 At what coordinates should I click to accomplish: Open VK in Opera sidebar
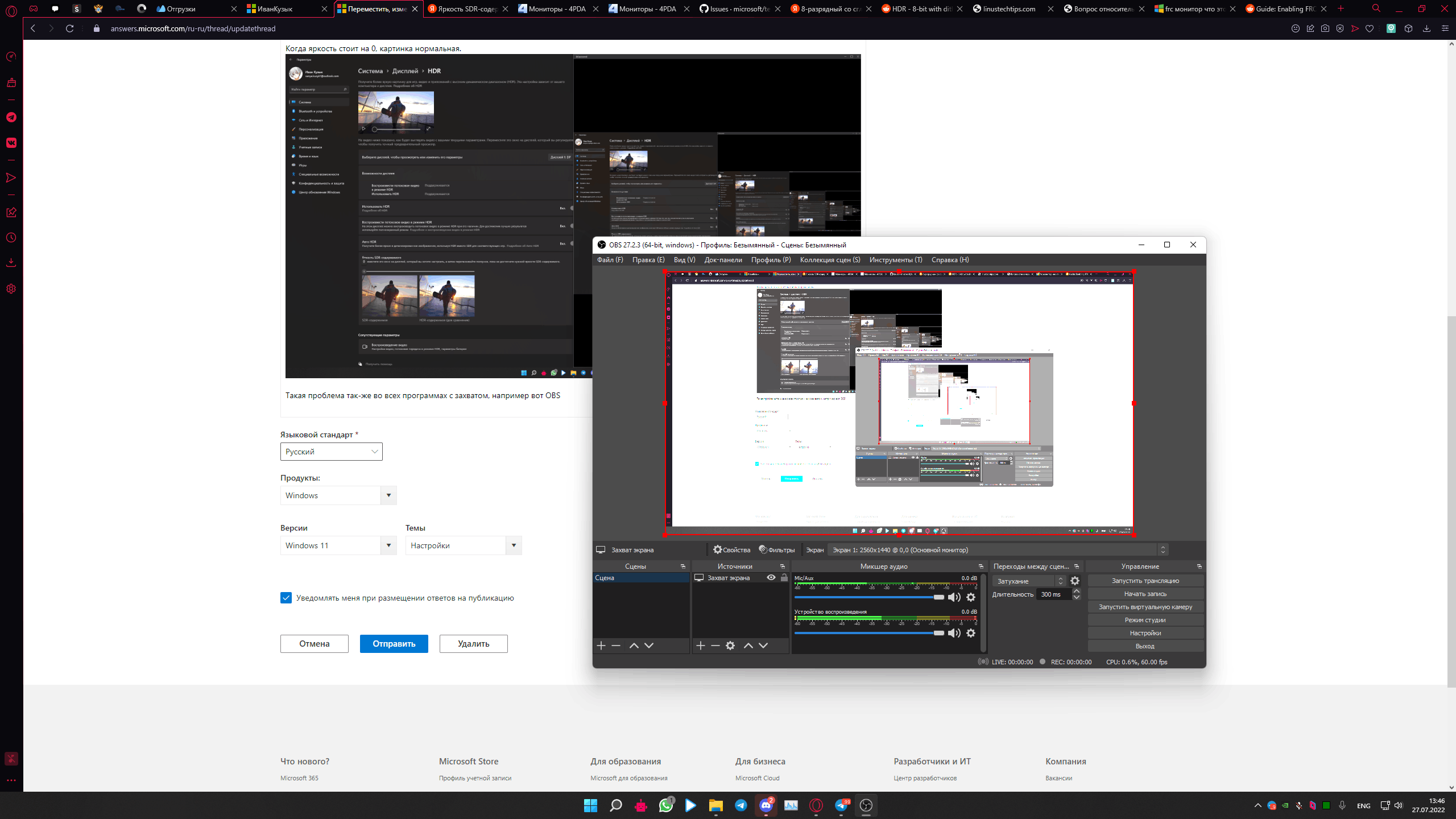pos(11,143)
